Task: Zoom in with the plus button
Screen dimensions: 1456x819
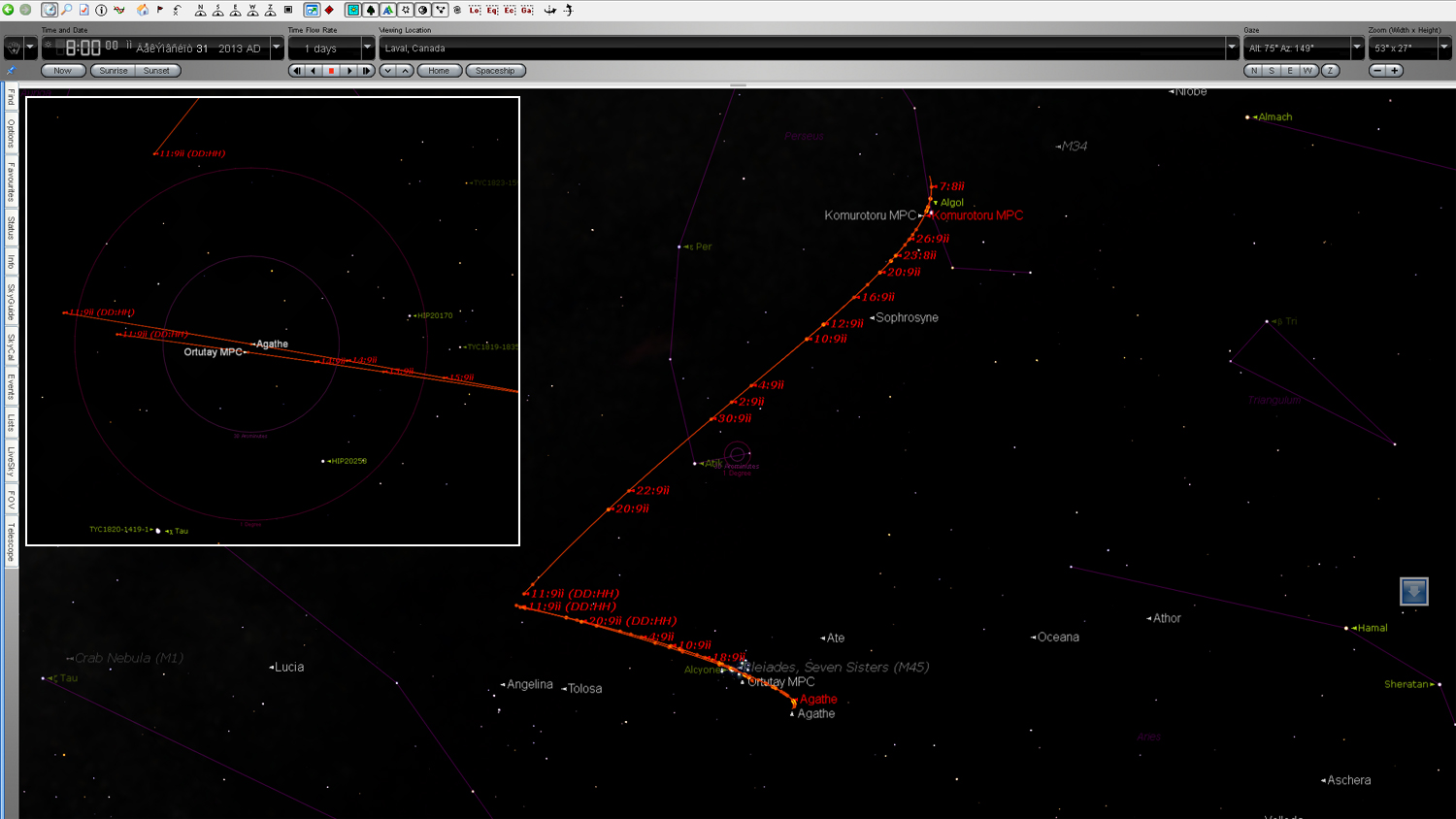Action: point(1395,71)
